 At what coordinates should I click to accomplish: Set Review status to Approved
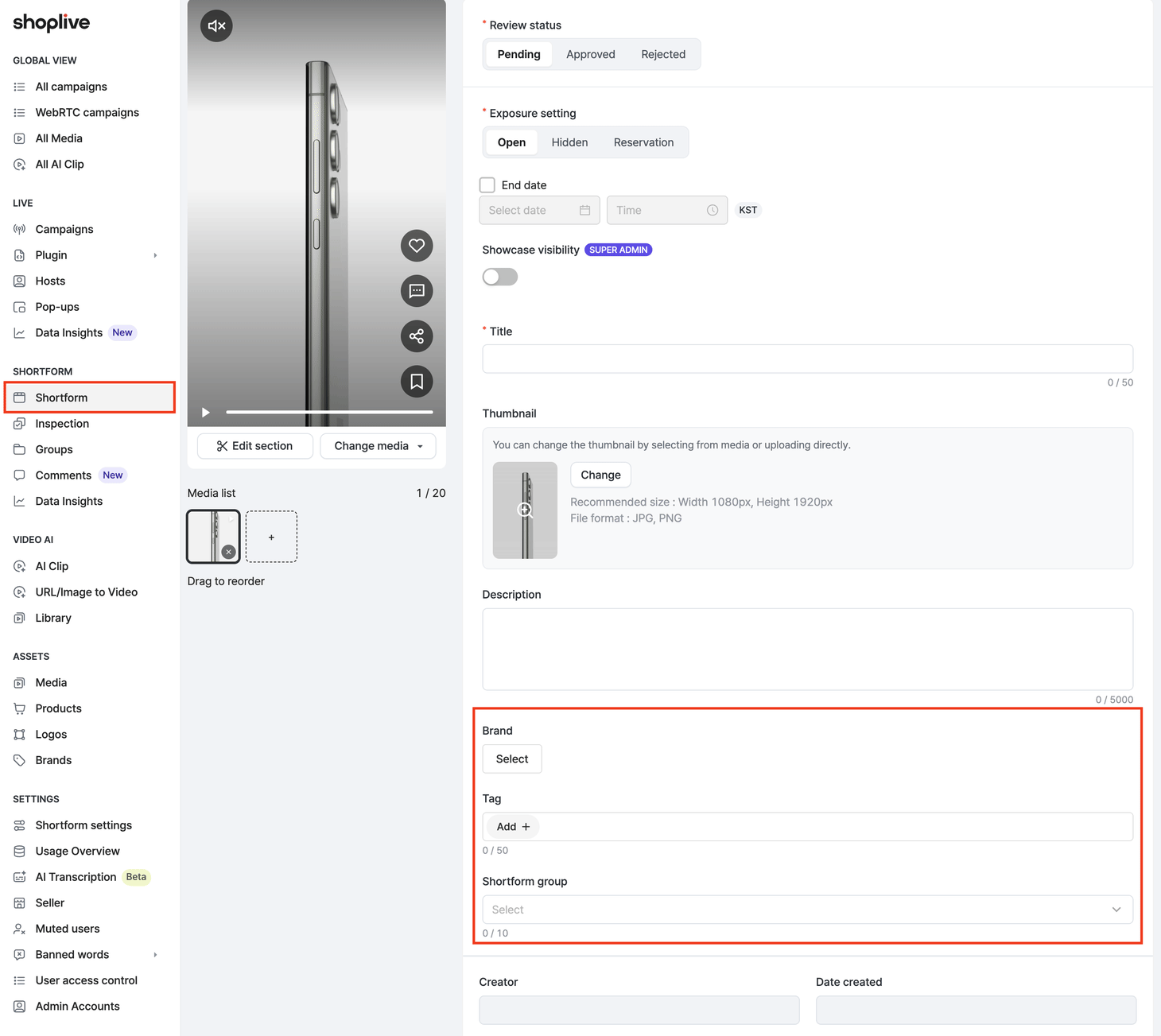point(591,54)
